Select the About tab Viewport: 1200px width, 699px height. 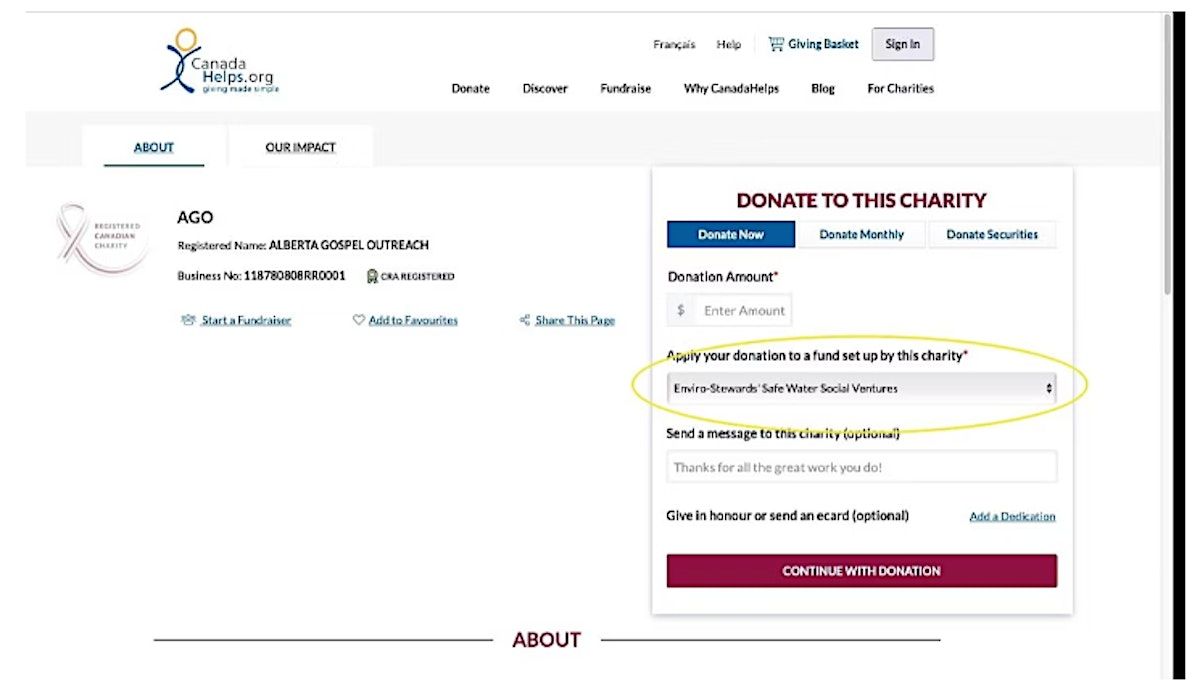pos(154,148)
